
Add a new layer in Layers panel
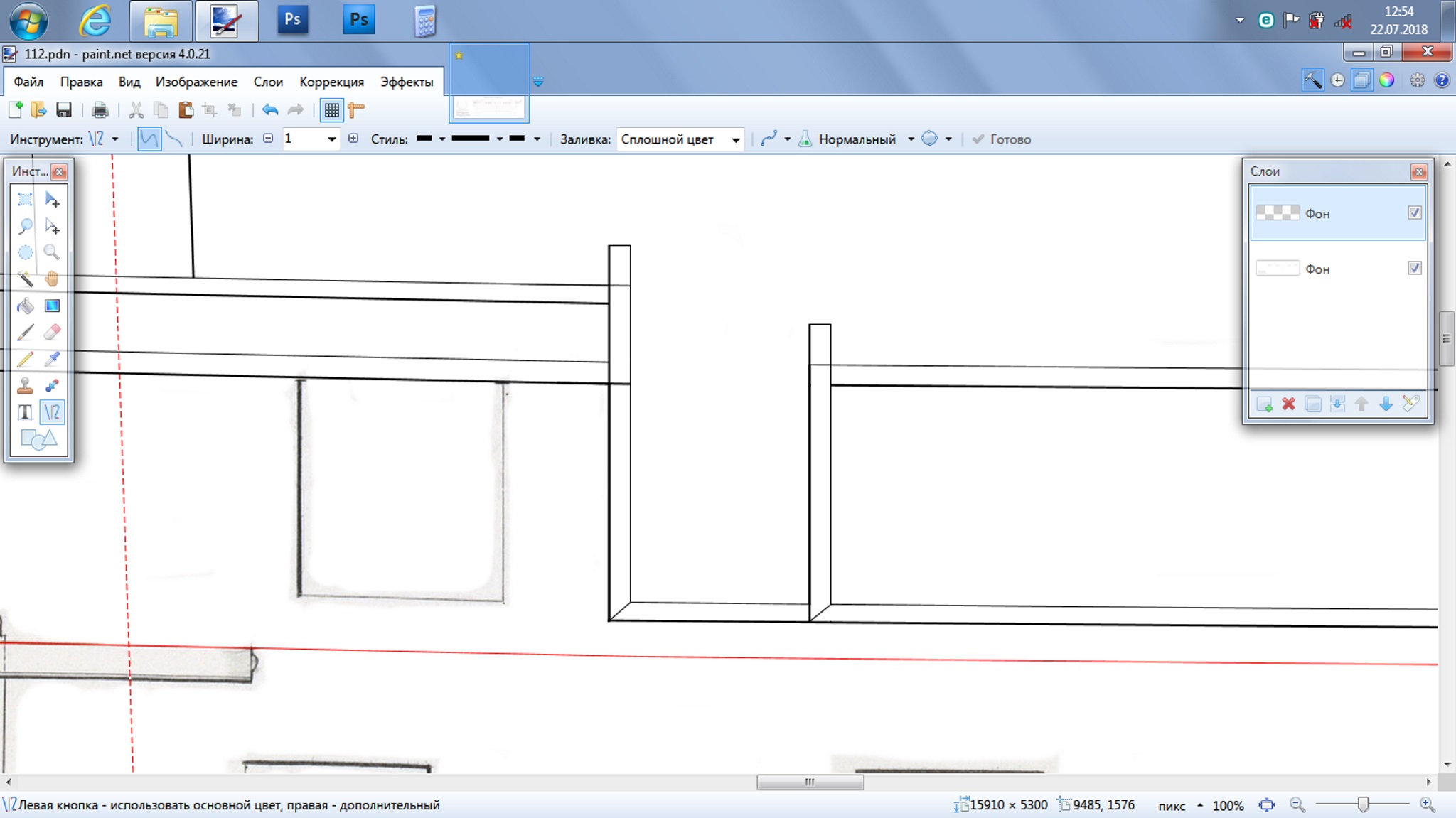point(1264,404)
